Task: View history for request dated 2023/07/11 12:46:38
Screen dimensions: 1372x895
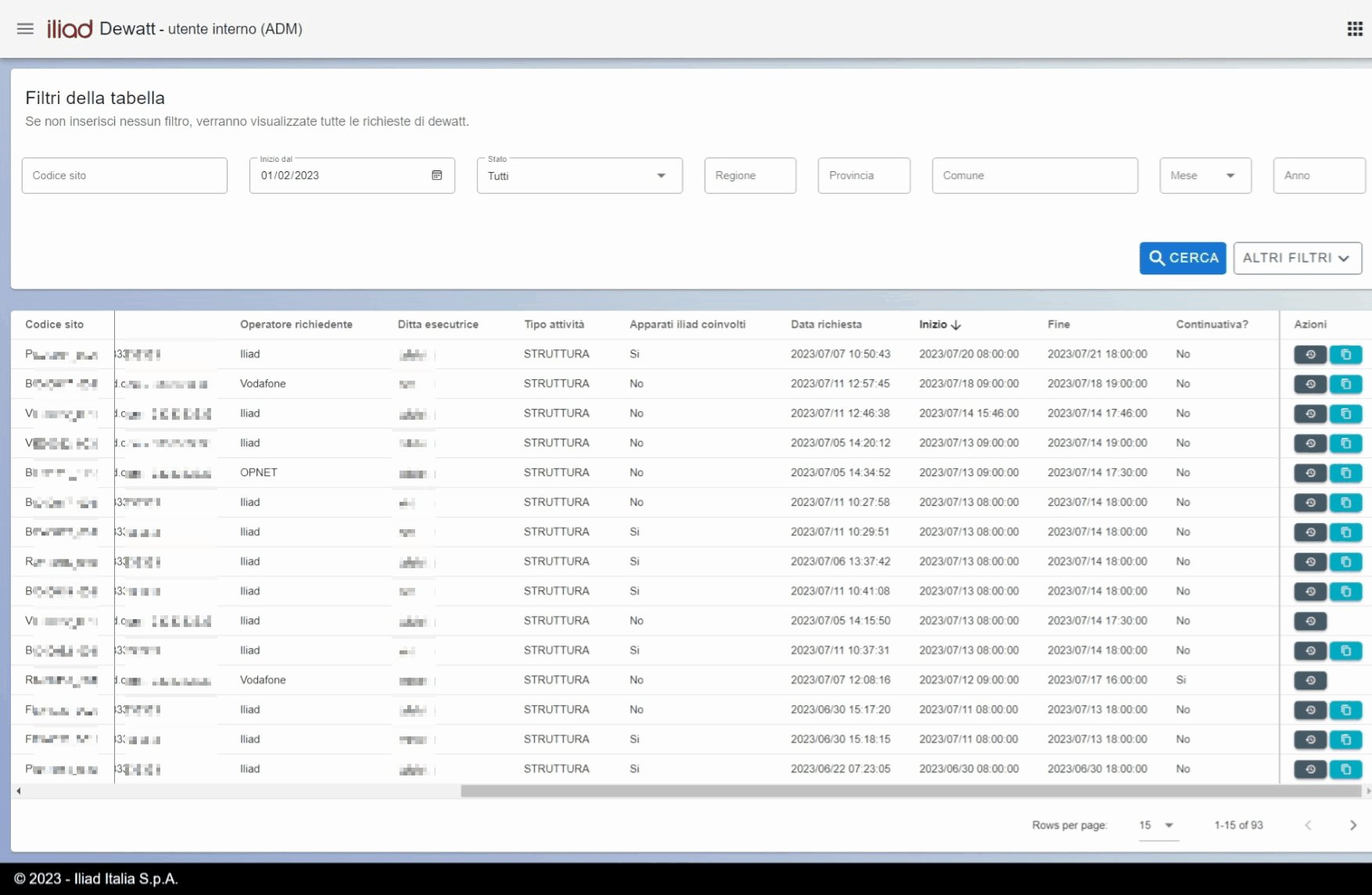Action: coord(1310,413)
